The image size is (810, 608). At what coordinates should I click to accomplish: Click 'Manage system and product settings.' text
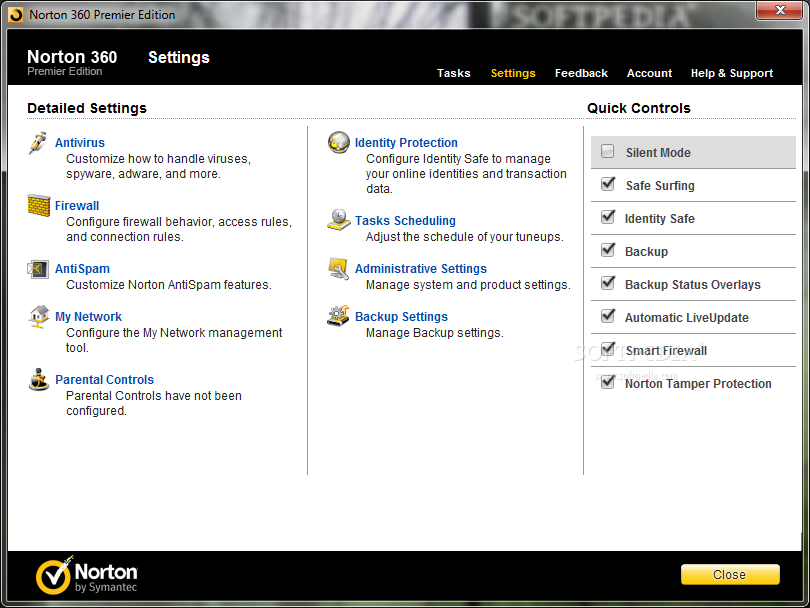[x=468, y=285]
